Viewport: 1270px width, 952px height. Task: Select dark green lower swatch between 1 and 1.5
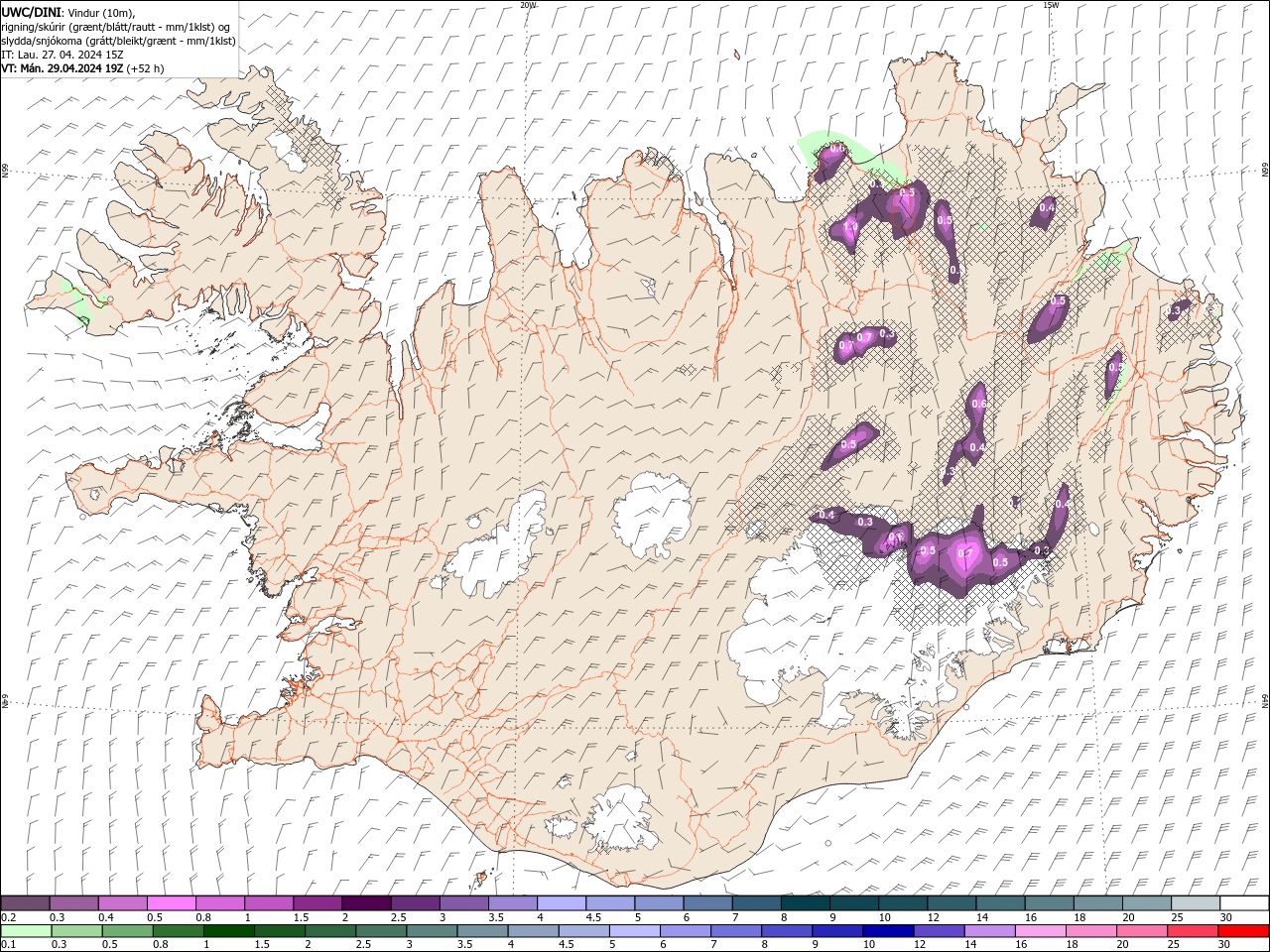(x=228, y=931)
